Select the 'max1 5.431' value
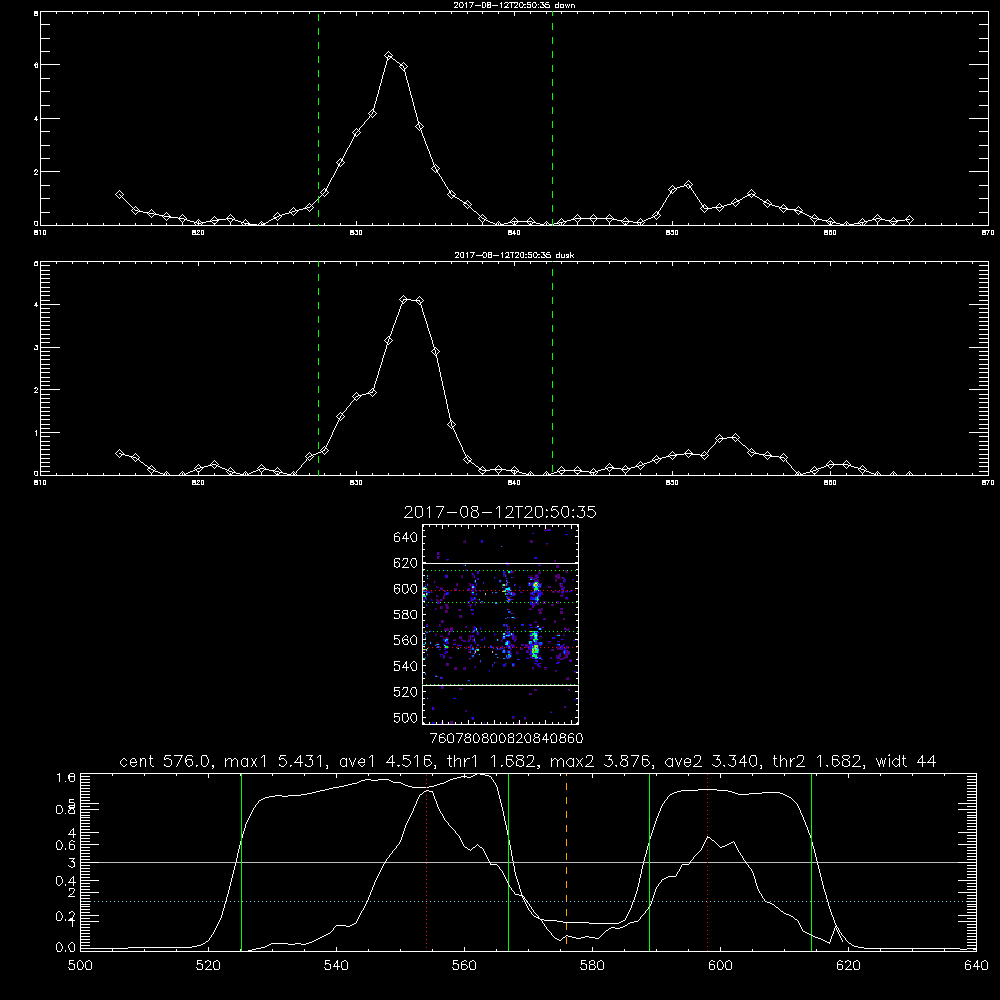 pos(272,761)
